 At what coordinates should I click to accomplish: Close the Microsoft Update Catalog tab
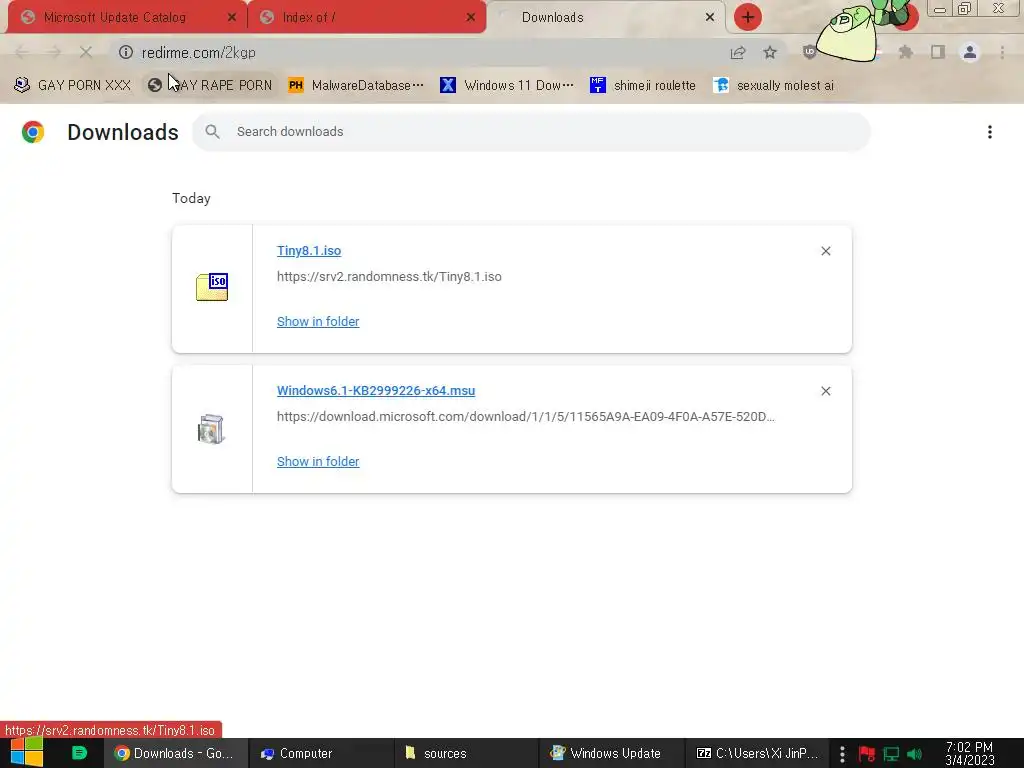point(232,18)
